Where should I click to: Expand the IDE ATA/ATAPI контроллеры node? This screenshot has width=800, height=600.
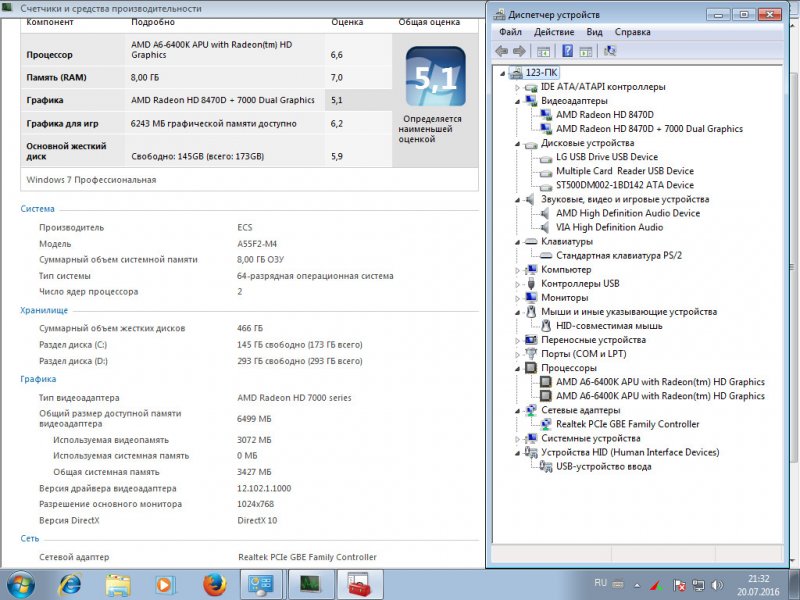[518, 87]
